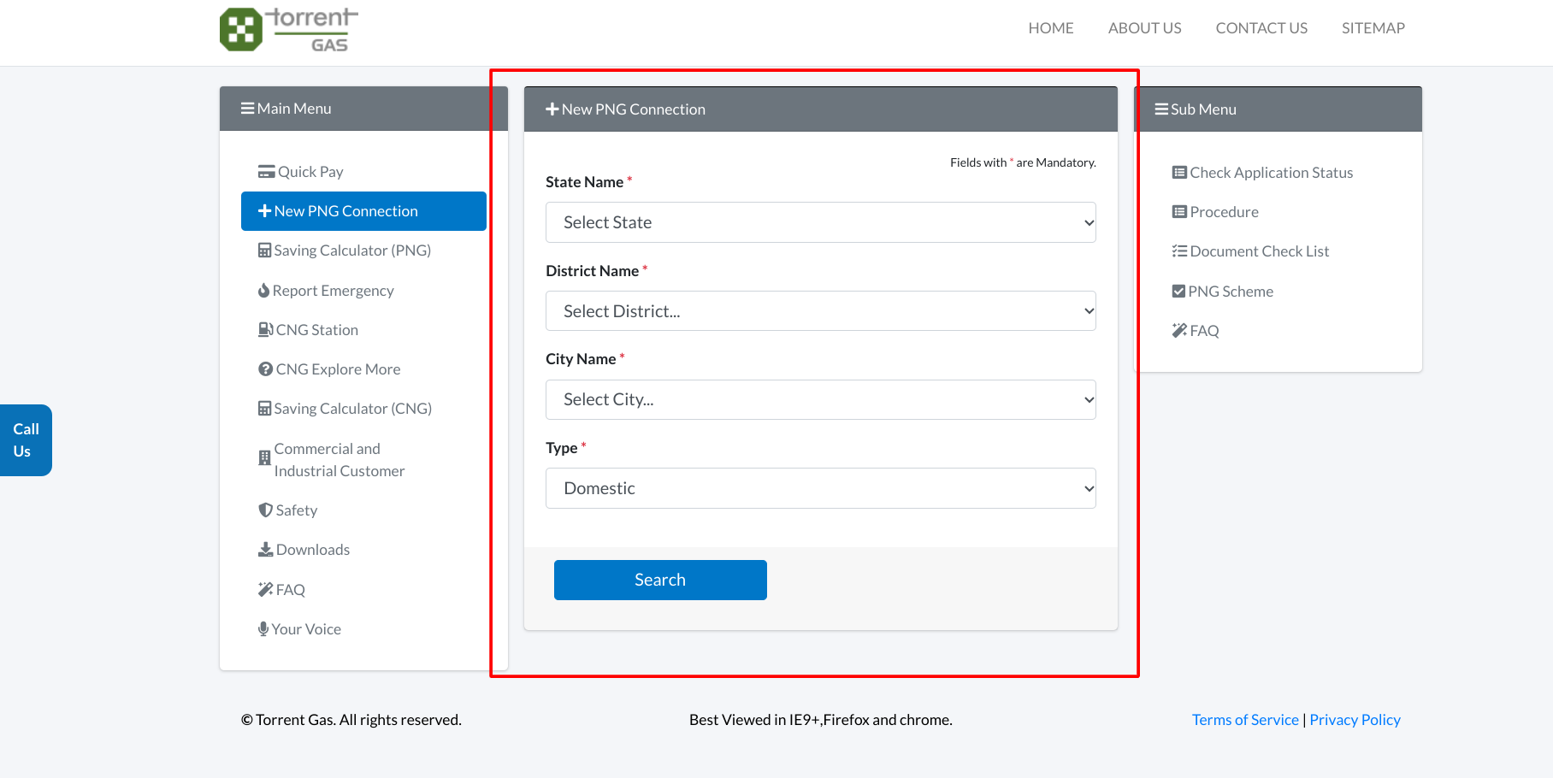
Task: Click the Call Us side tab
Action: pyautogui.click(x=26, y=440)
